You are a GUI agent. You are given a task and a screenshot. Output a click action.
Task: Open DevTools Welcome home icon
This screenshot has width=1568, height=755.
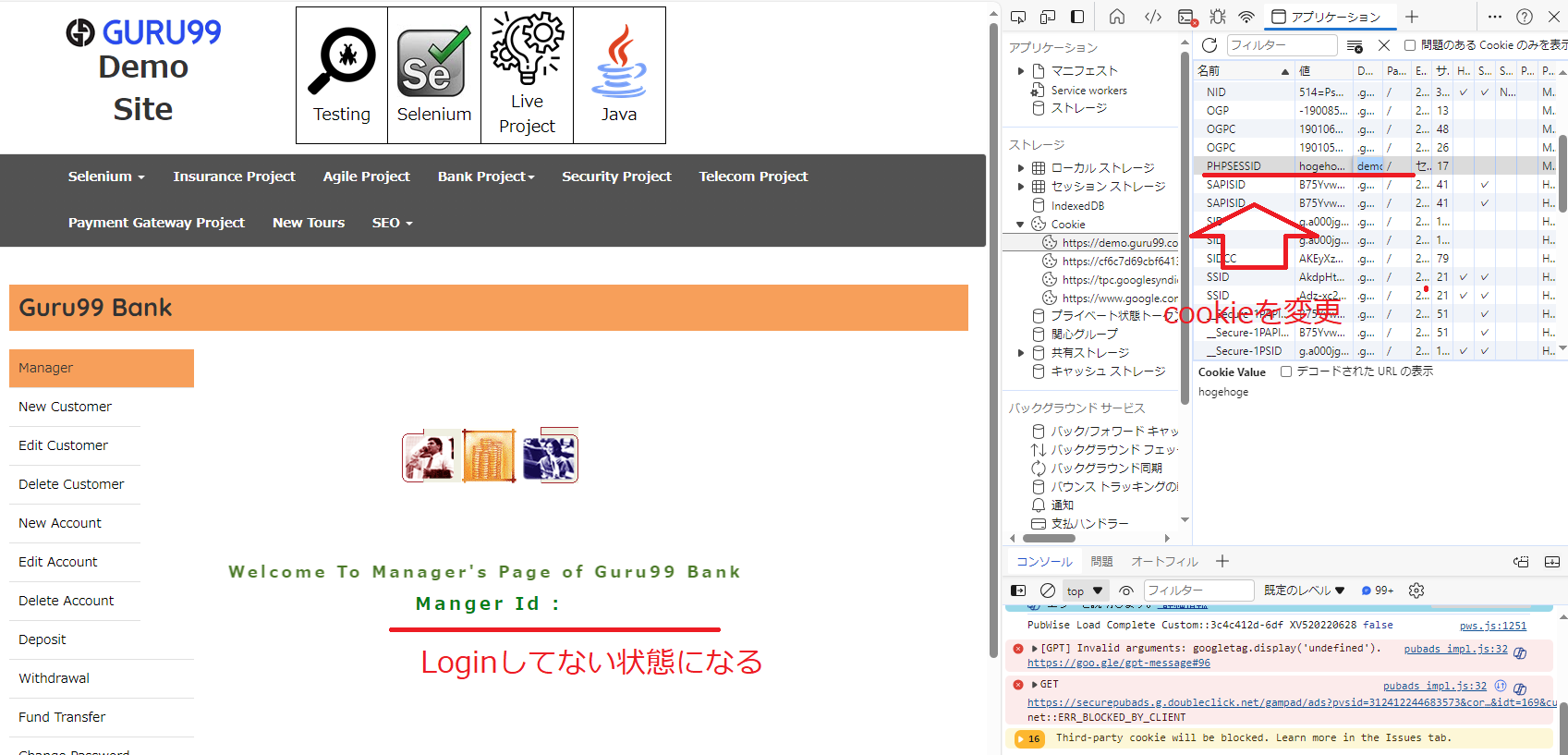pyautogui.click(x=1117, y=17)
